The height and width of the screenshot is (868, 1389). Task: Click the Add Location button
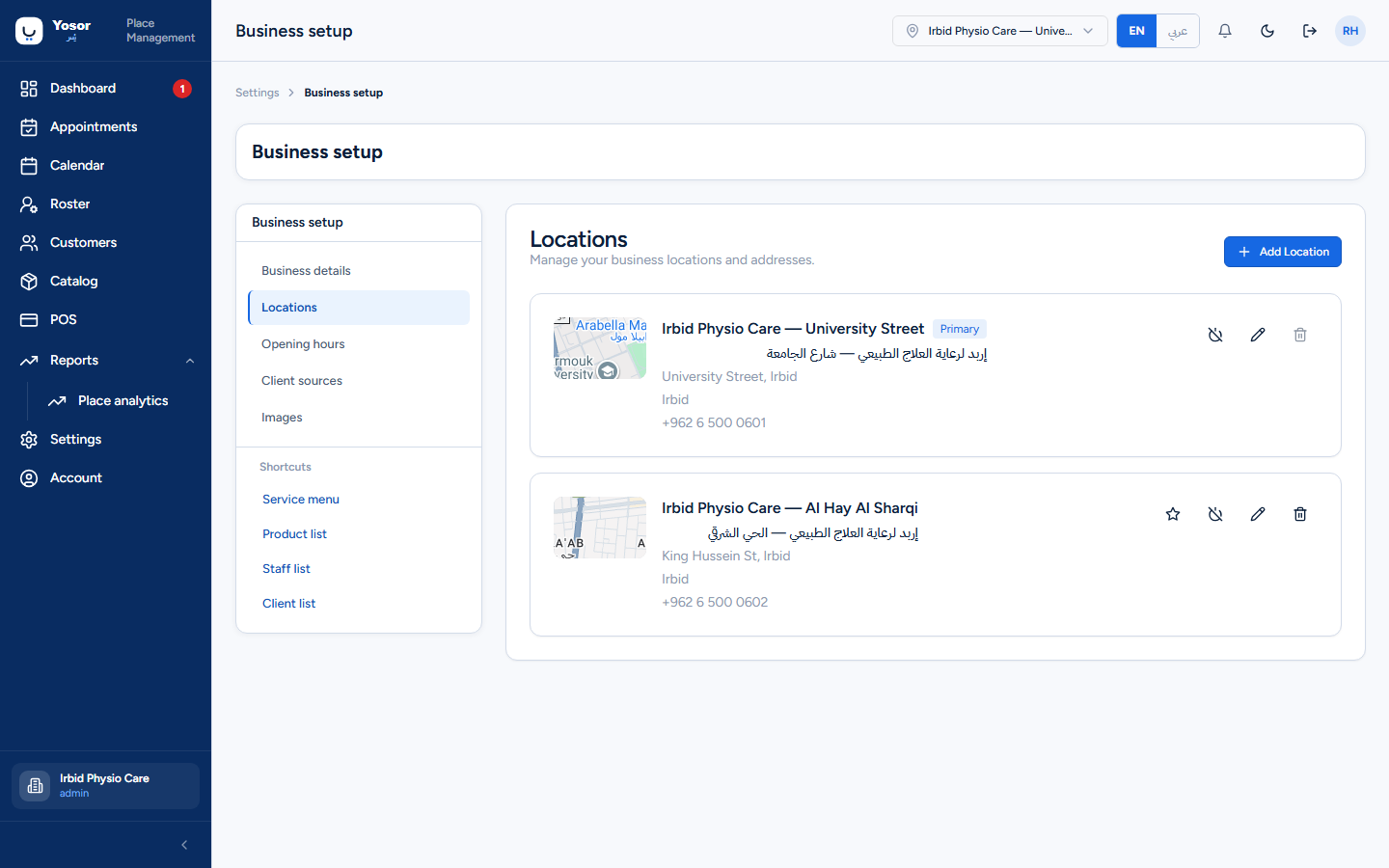coord(1283,252)
